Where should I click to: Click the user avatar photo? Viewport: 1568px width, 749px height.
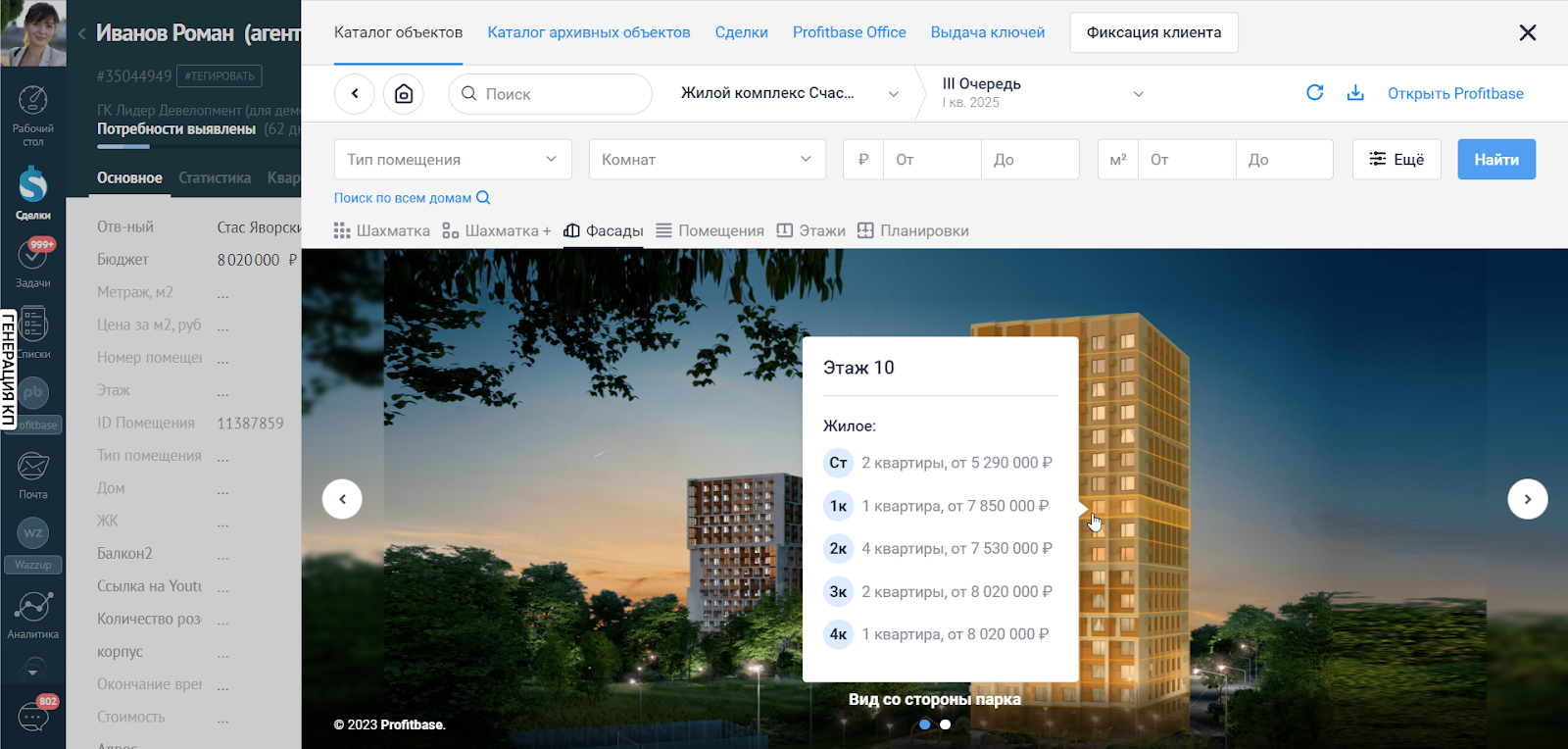[33, 32]
